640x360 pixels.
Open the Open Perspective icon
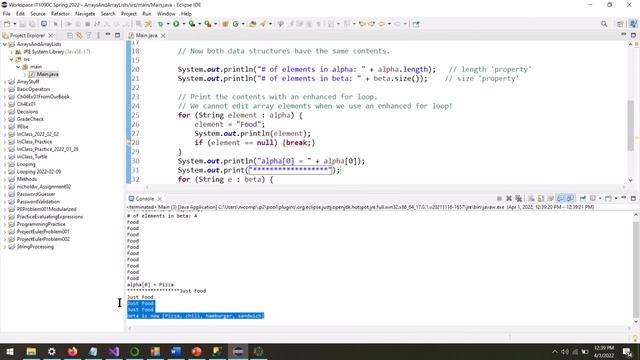coord(620,24)
